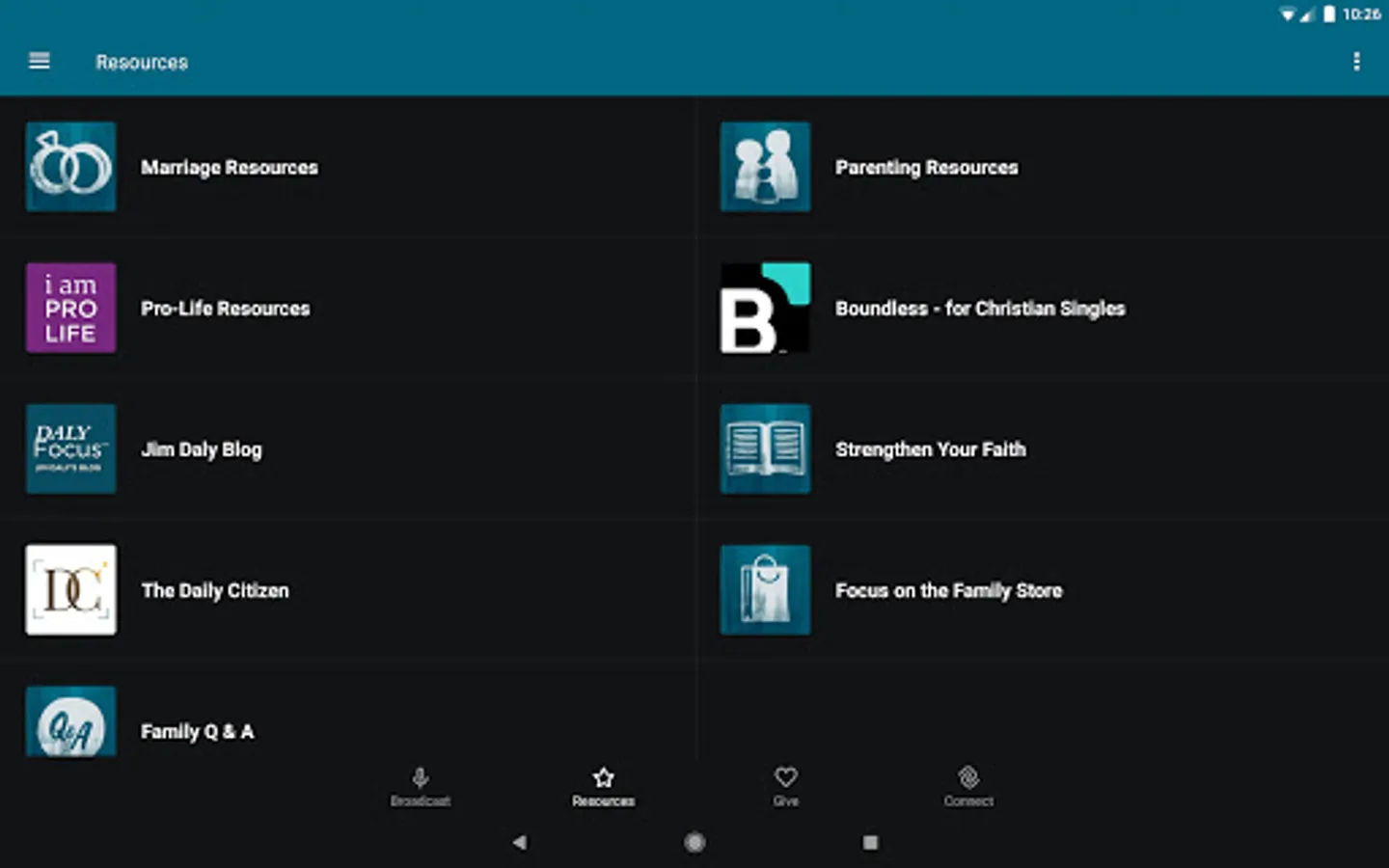Image resolution: width=1389 pixels, height=868 pixels.
Task: Open the three-dot overflow menu
Action: (1356, 62)
